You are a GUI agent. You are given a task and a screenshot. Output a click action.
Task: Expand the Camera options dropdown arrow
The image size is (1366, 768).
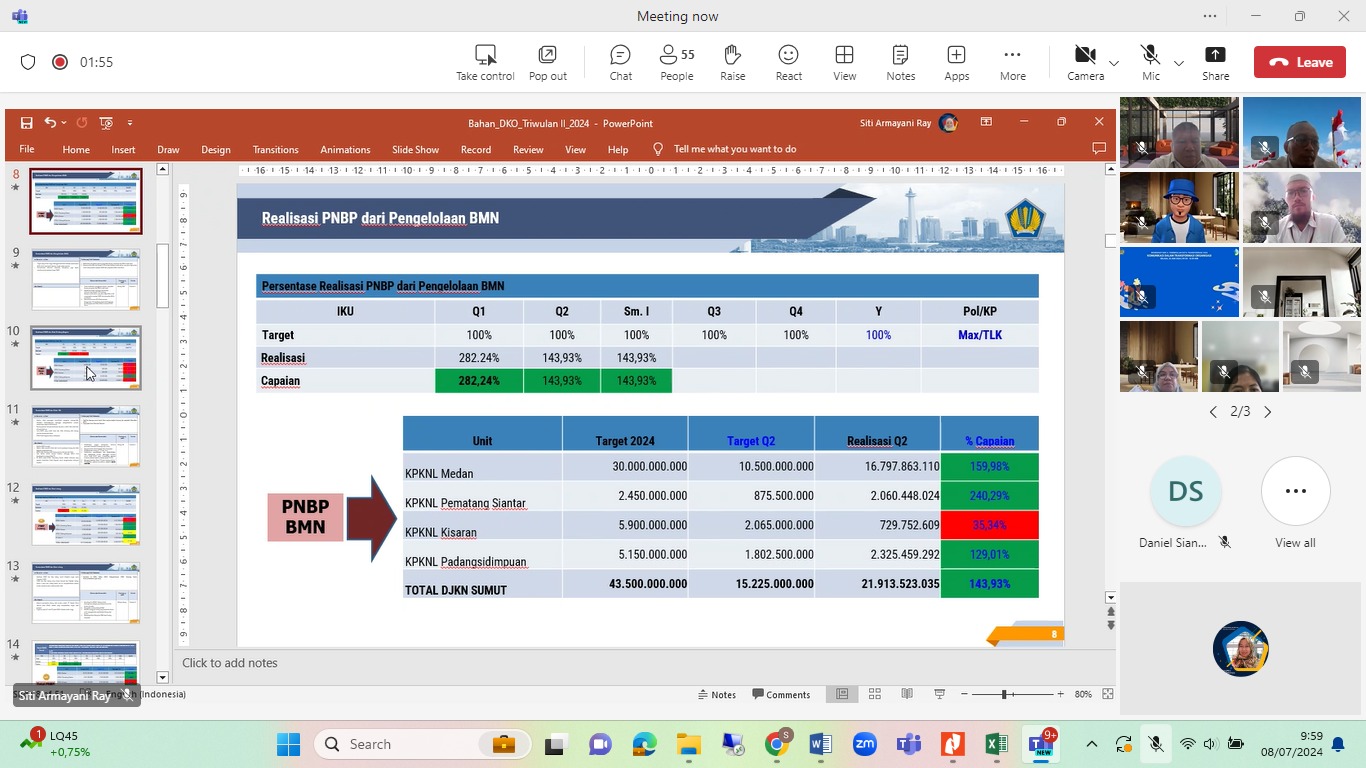(1114, 63)
